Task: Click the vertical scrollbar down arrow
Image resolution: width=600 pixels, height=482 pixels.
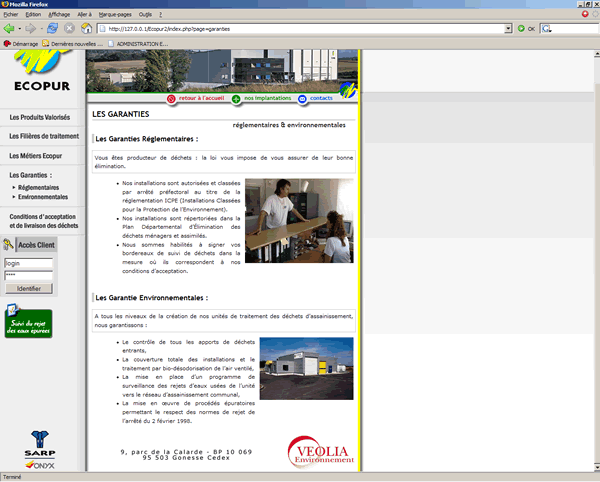Action: click(x=597, y=467)
